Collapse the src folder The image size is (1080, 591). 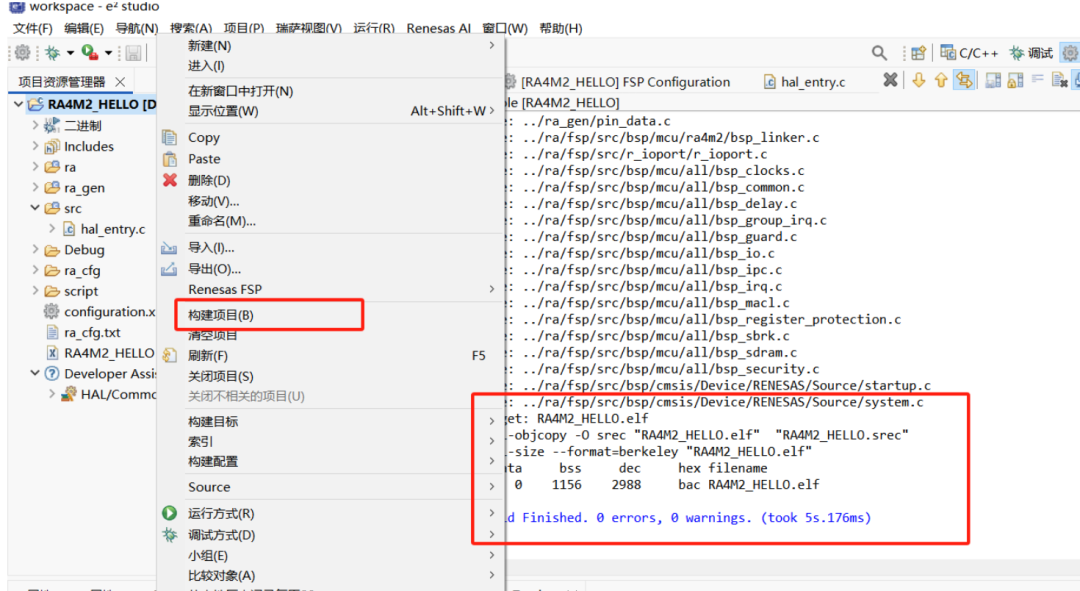[35, 208]
